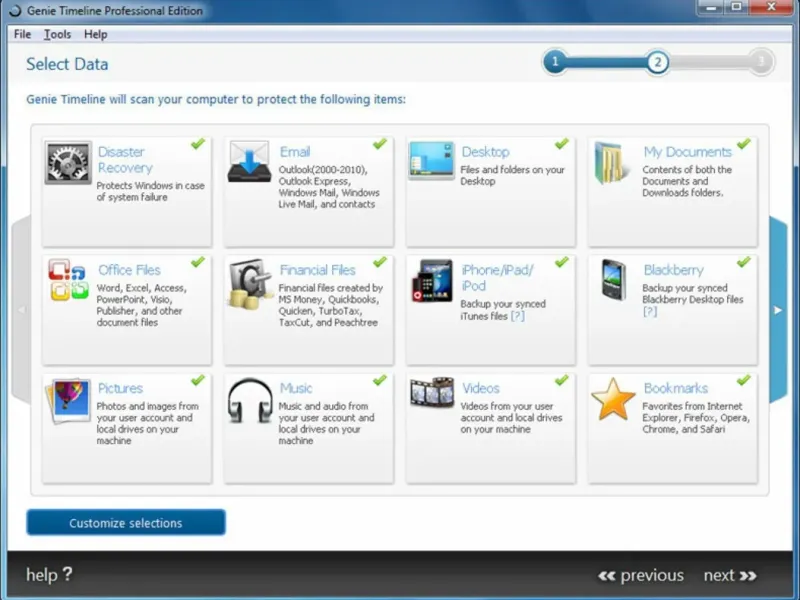800x600 pixels.
Task: Open the Help menu
Action: (95, 34)
